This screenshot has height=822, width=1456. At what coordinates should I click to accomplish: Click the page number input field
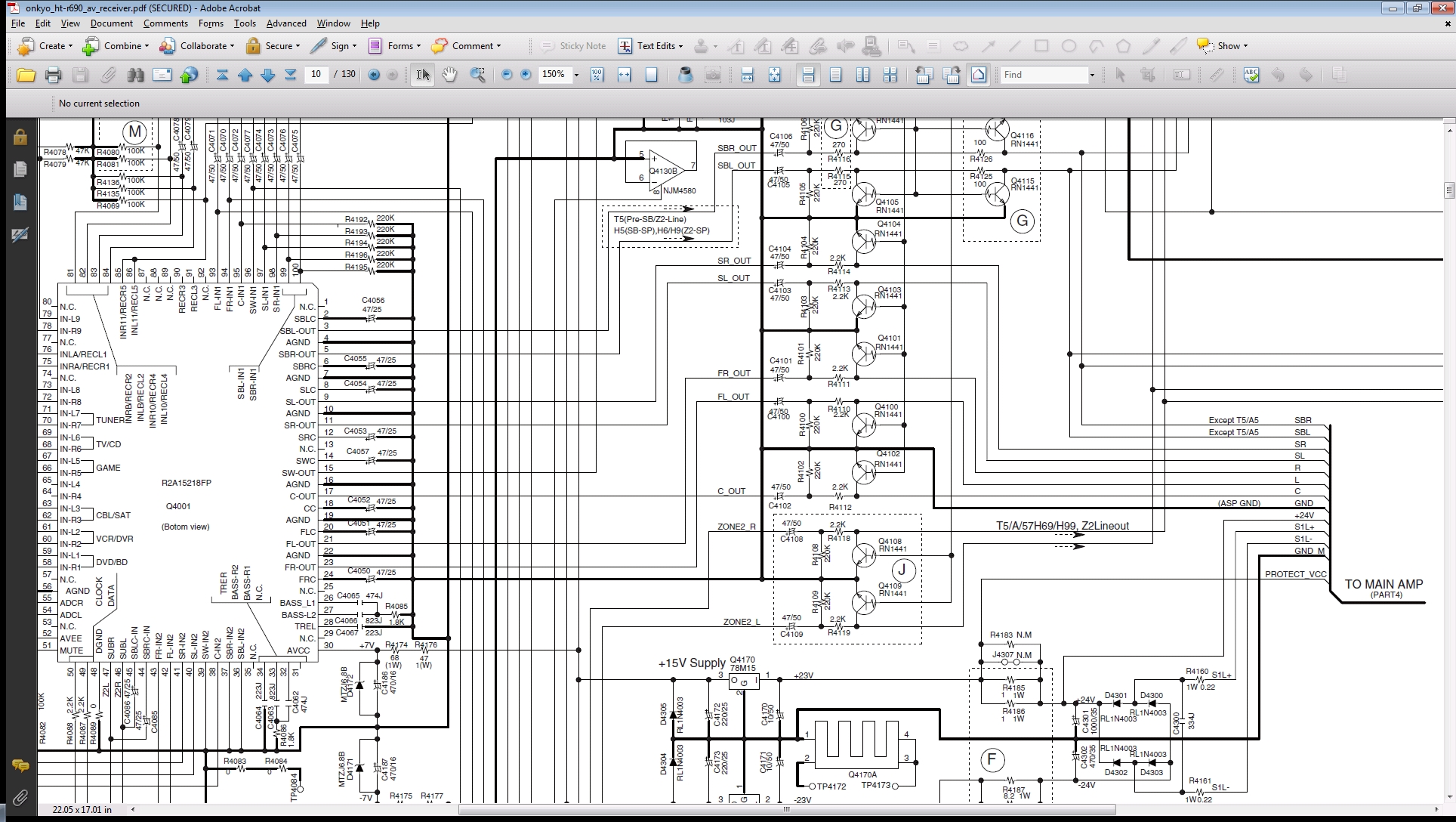point(316,74)
